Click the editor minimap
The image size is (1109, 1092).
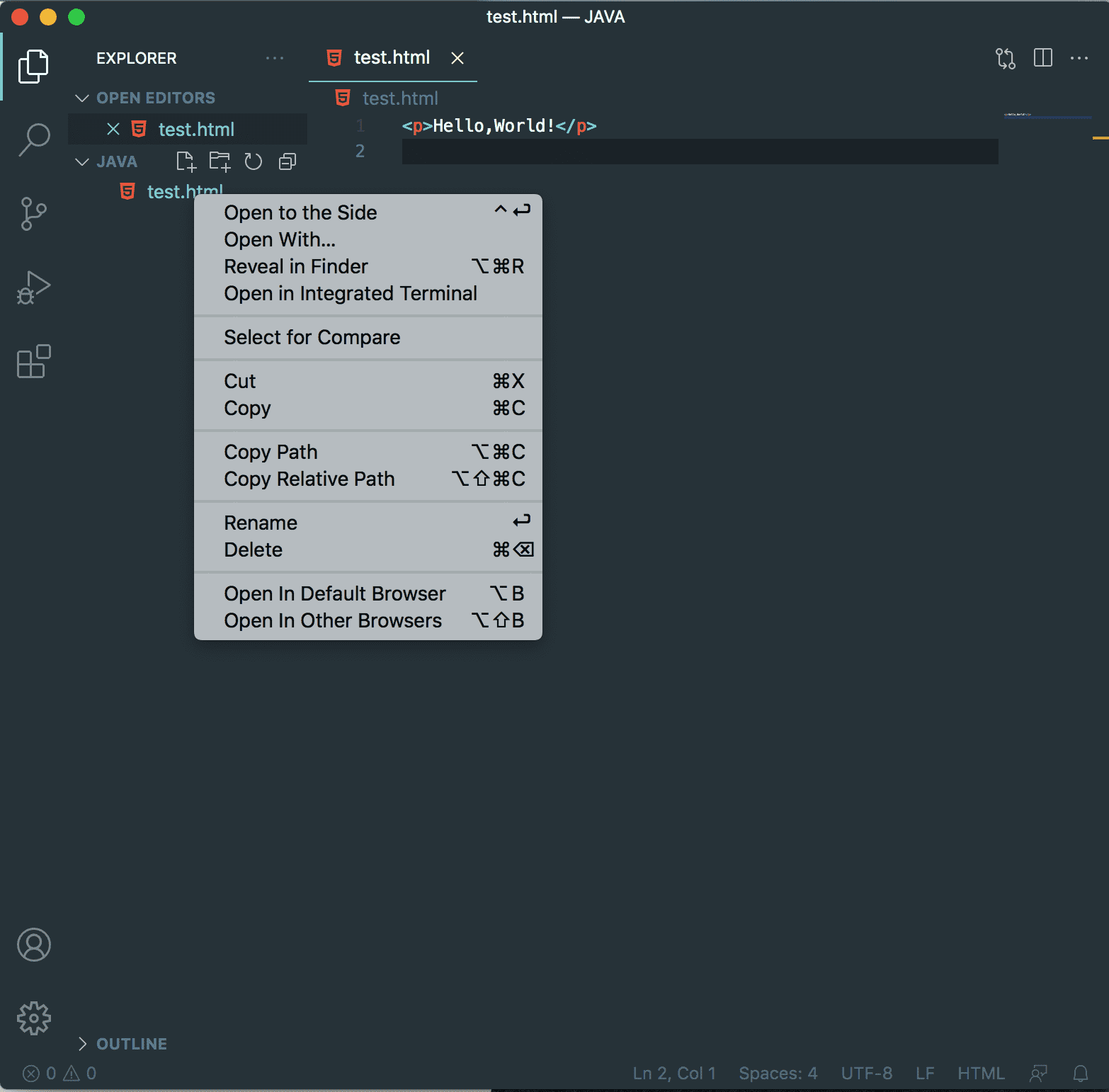[x=1047, y=116]
